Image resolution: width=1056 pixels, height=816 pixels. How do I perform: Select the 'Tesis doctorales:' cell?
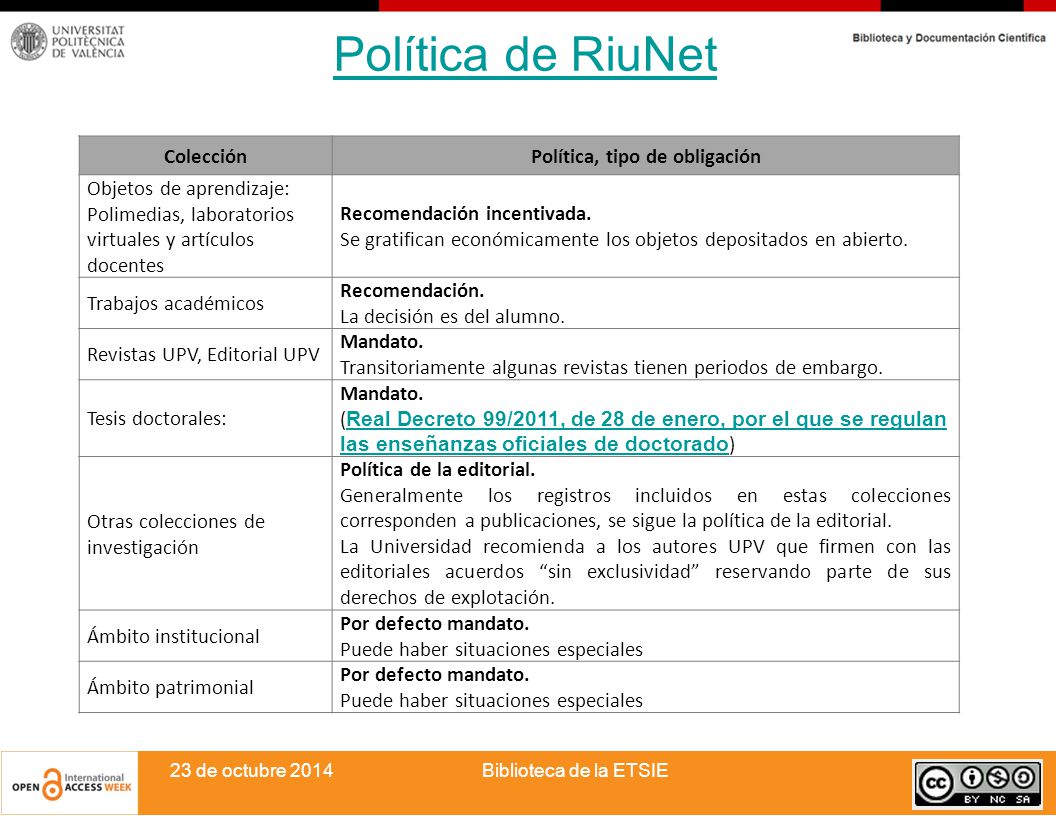[205, 418]
